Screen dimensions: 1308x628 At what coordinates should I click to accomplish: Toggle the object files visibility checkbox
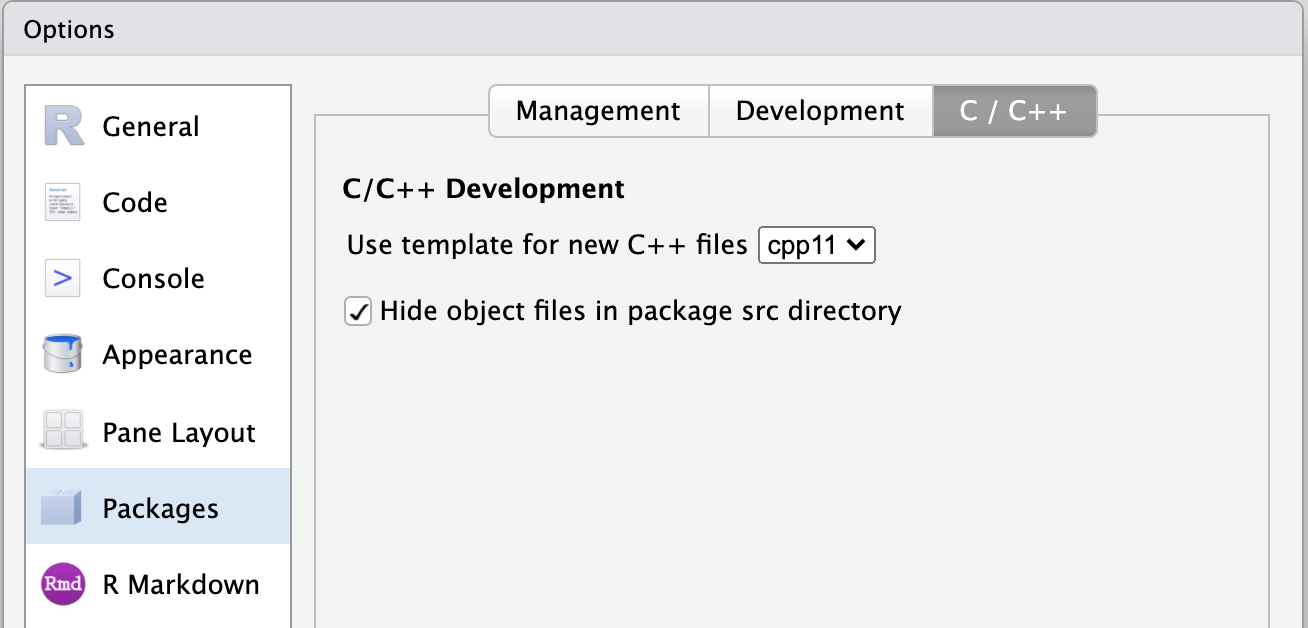(358, 311)
